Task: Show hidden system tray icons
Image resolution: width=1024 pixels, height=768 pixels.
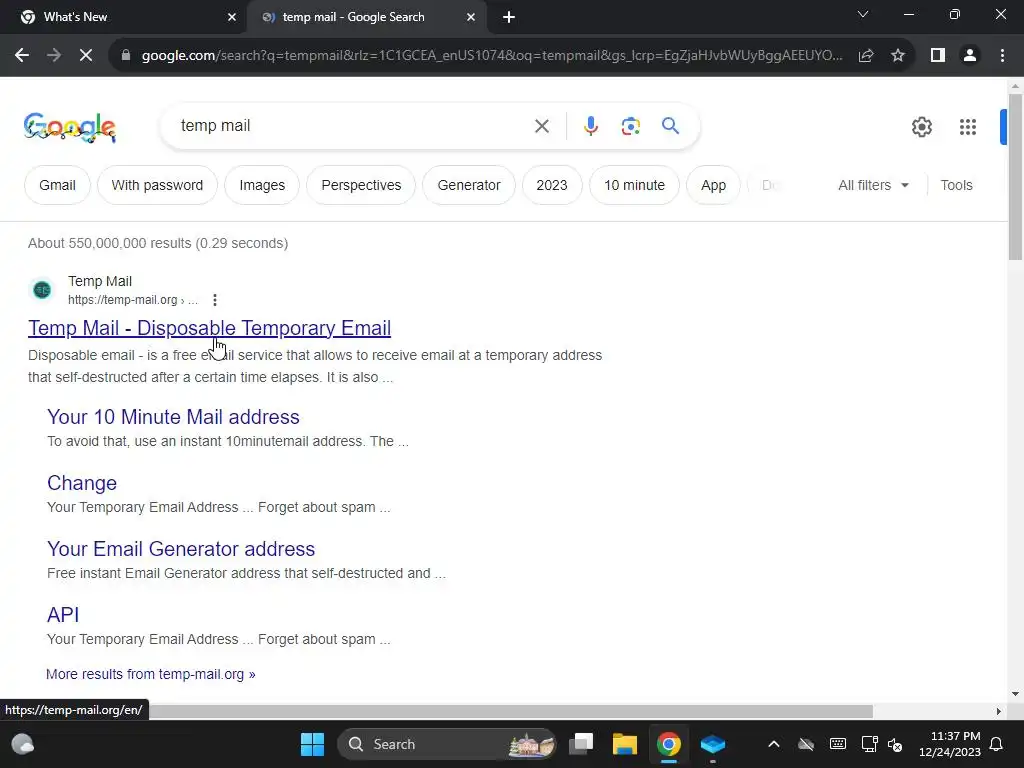Action: tap(773, 744)
